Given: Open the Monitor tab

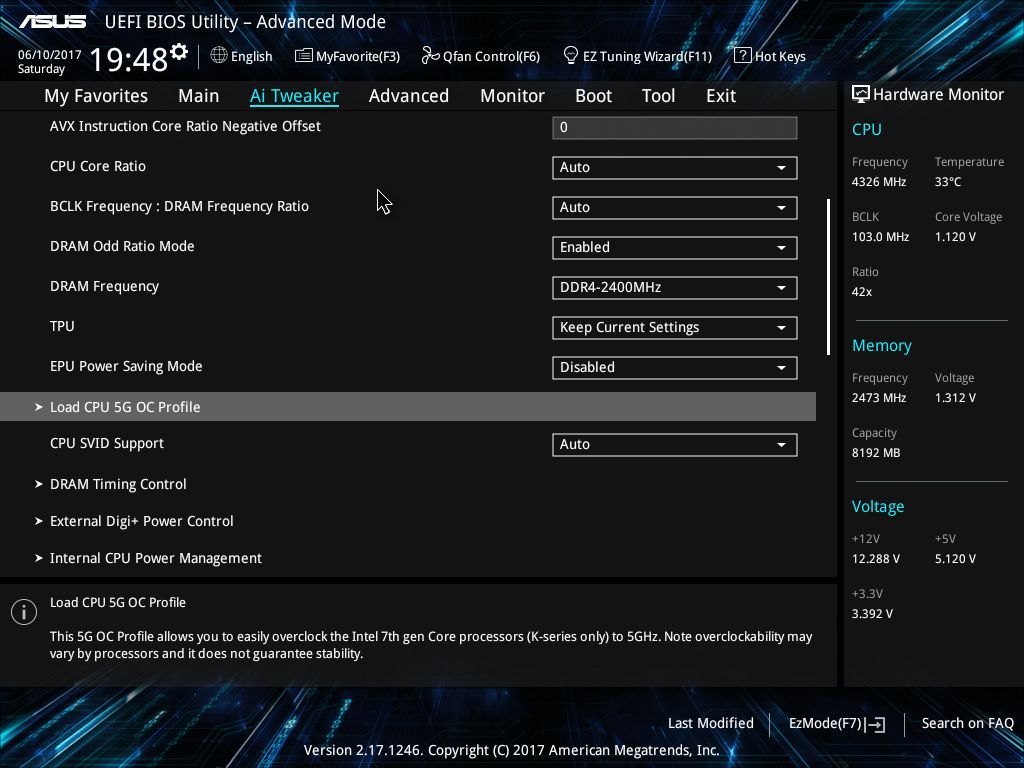Looking at the screenshot, I should (512, 96).
